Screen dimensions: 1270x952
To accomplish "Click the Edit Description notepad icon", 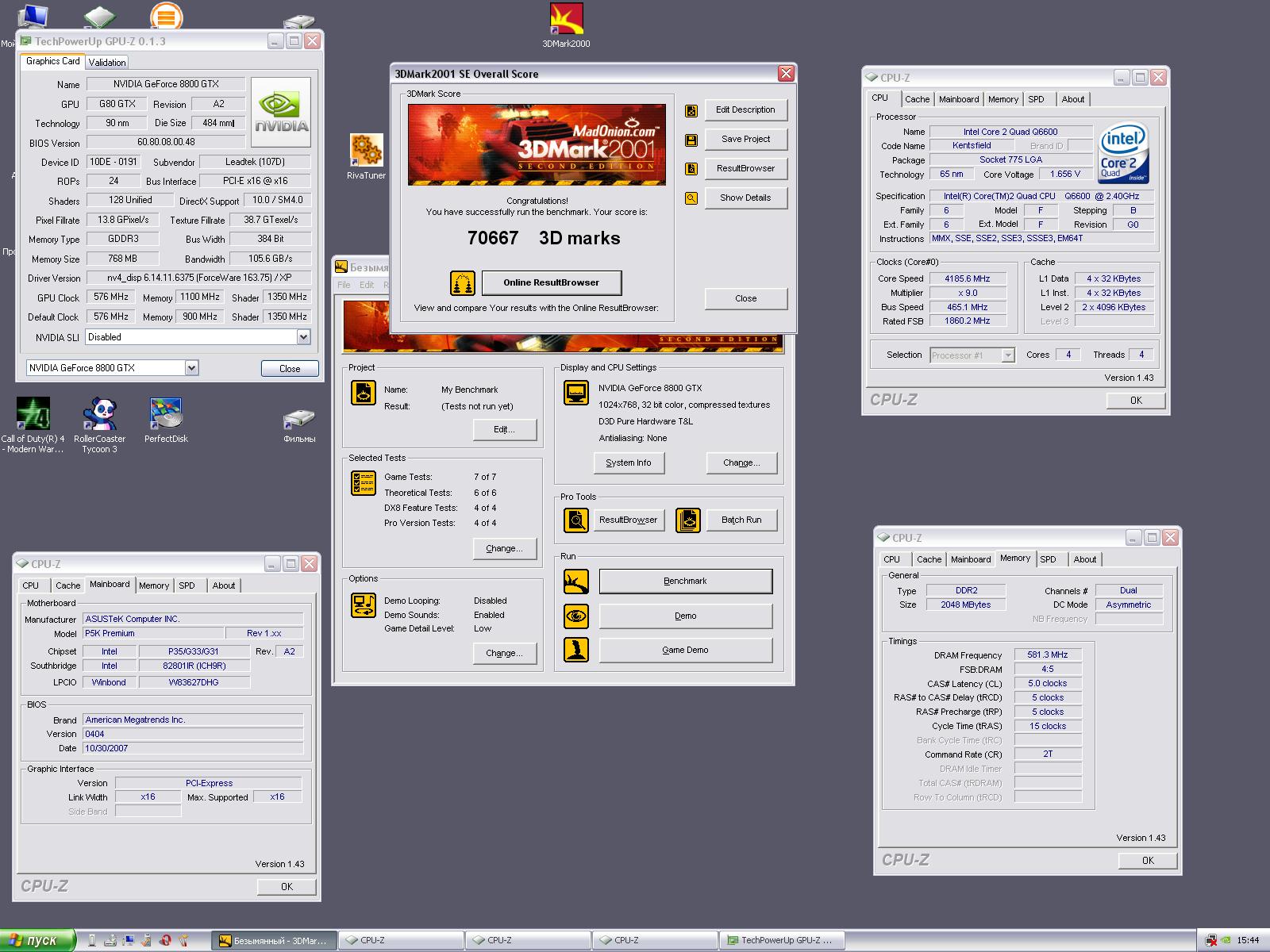I will coord(691,110).
